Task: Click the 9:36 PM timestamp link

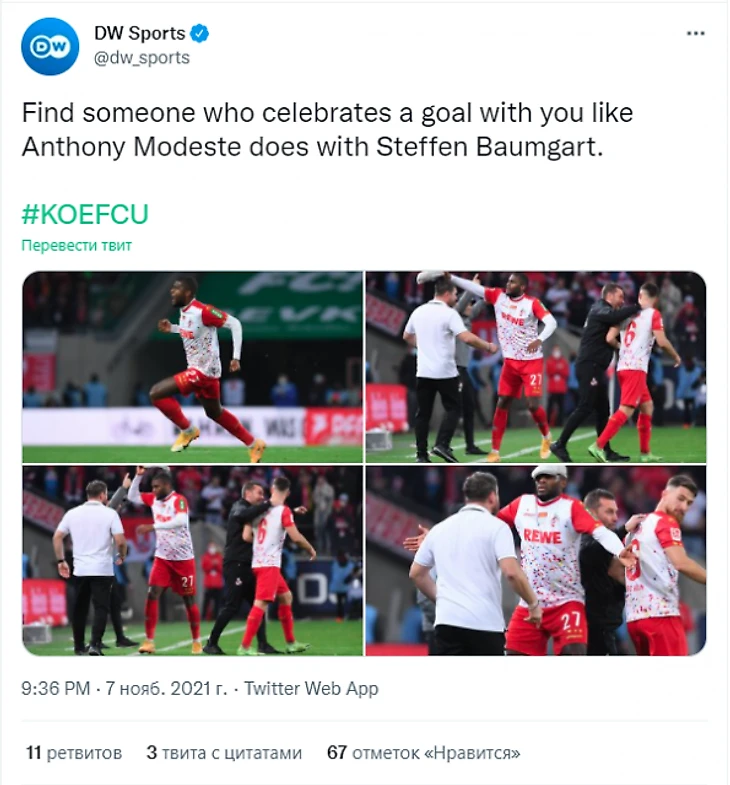Action: [55, 689]
